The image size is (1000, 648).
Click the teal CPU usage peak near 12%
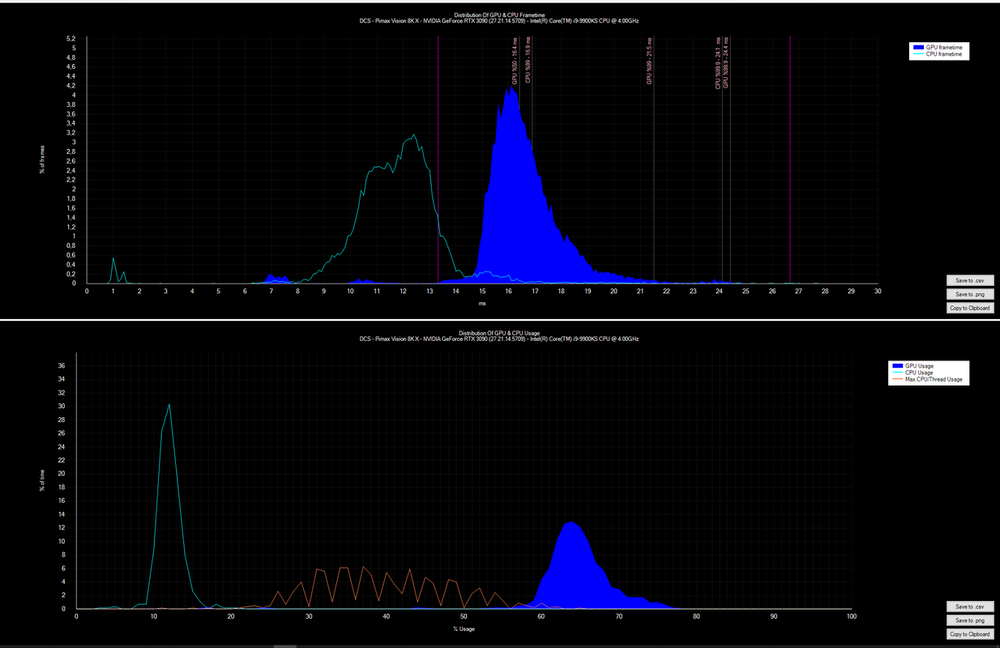pyautogui.click(x=169, y=405)
